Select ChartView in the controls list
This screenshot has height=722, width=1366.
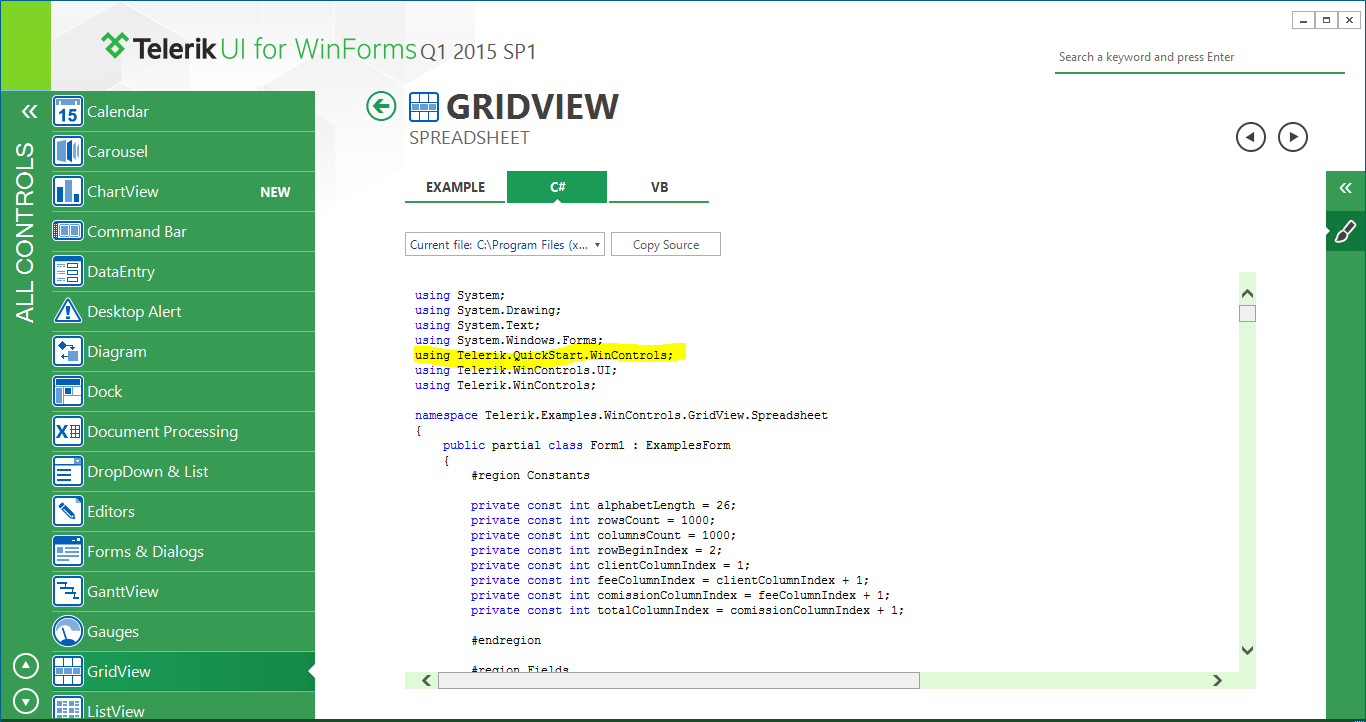[123, 192]
